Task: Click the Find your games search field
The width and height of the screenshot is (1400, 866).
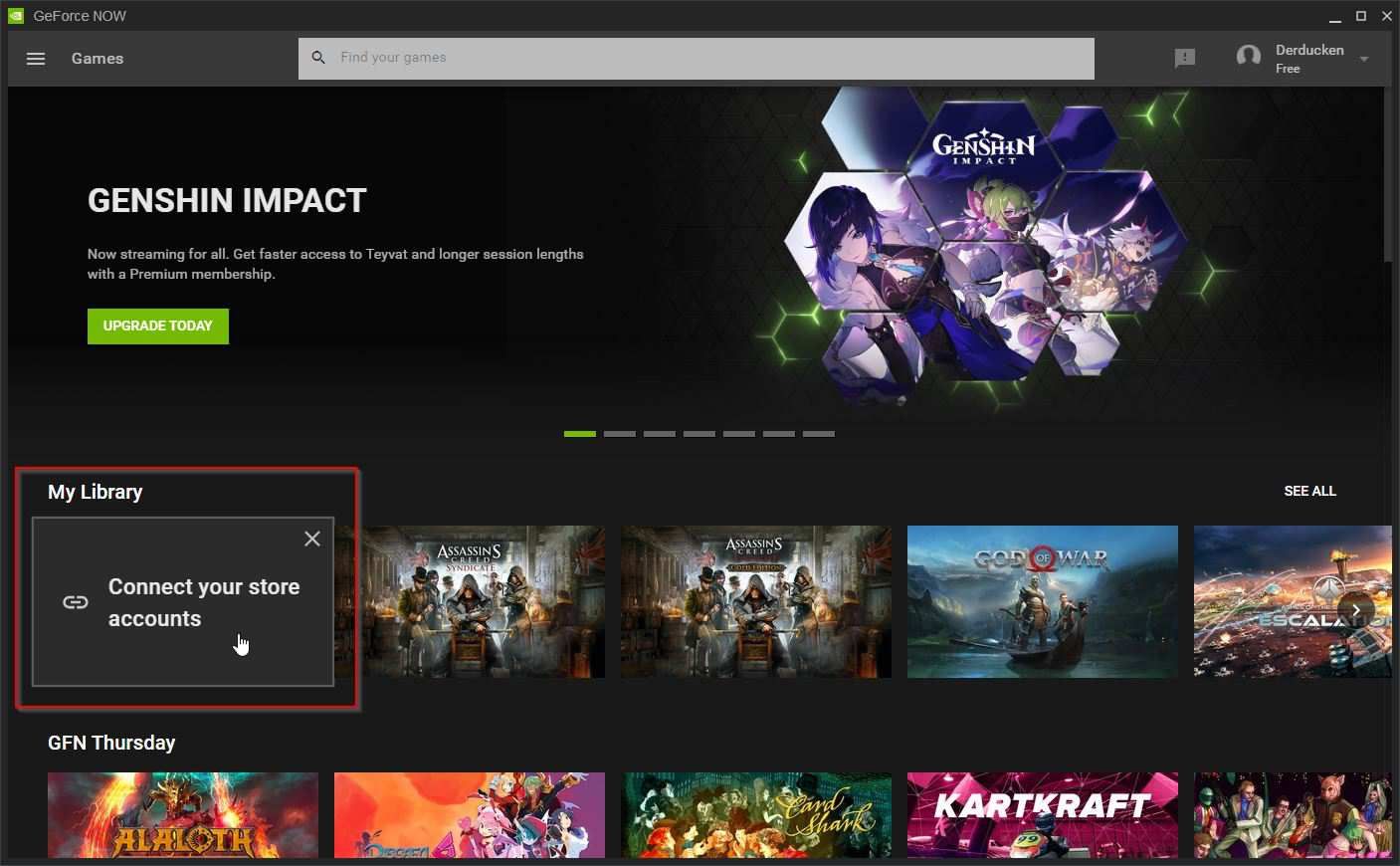Action: tap(697, 58)
